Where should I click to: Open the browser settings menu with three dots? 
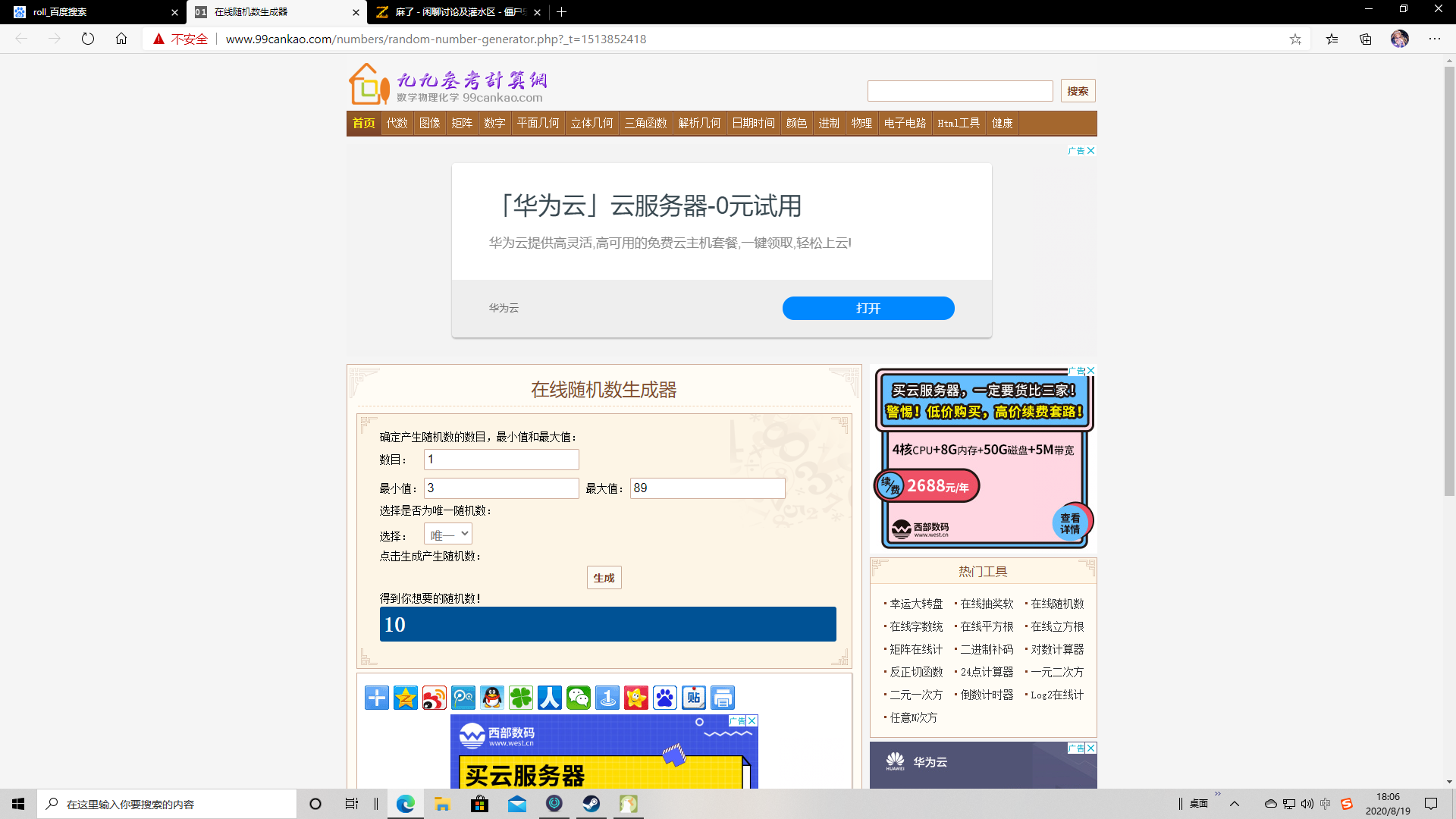(x=1436, y=39)
